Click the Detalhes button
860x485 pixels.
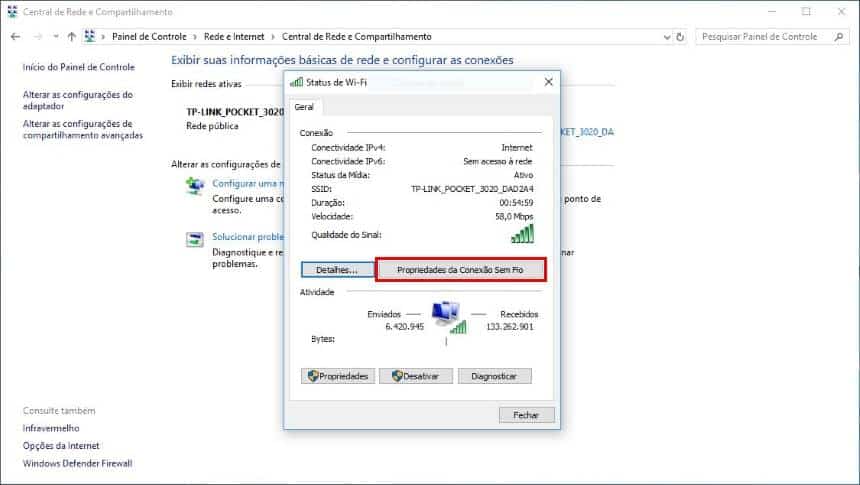coord(337,270)
